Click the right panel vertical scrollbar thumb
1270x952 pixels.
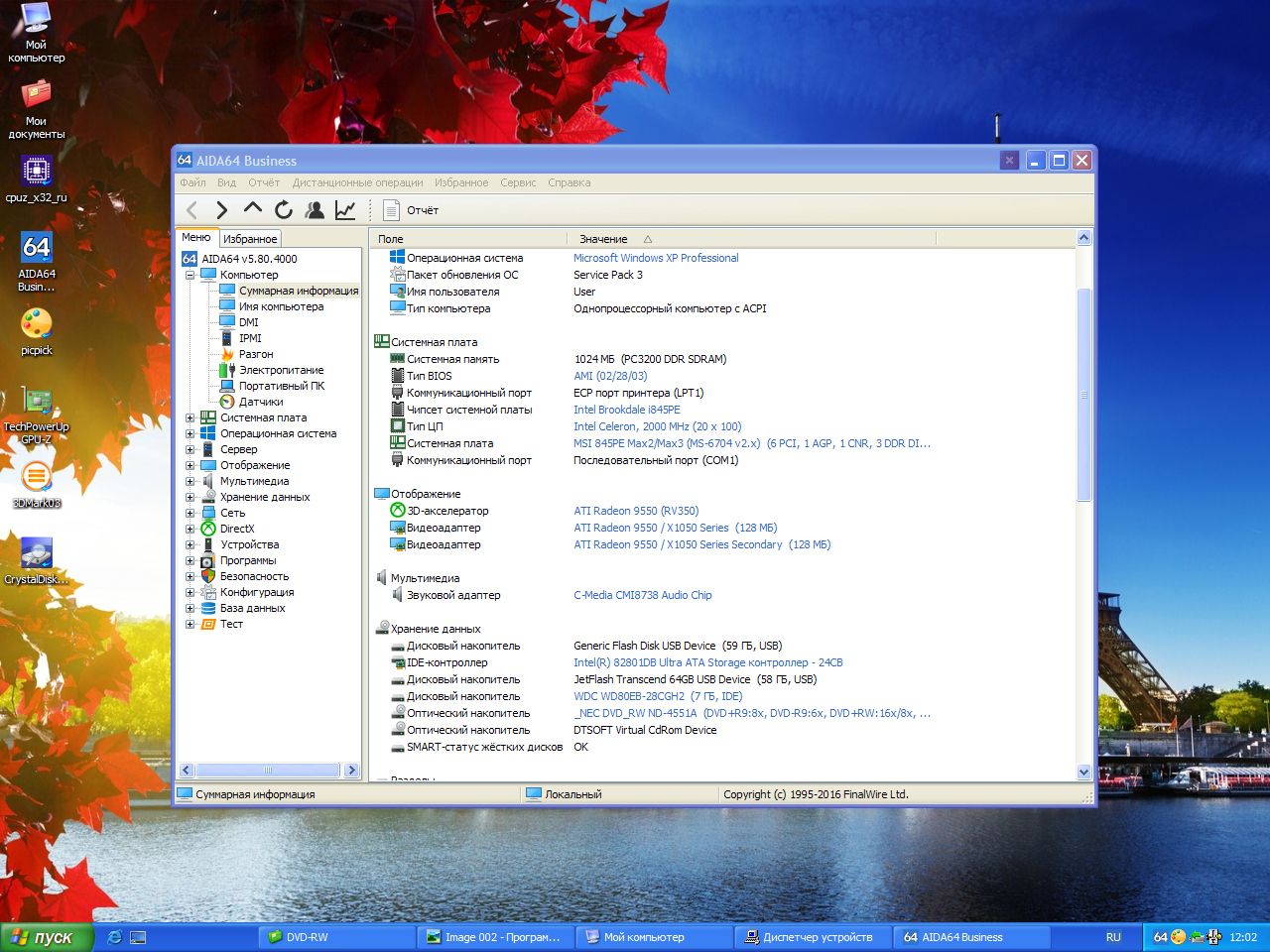coord(1083,395)
